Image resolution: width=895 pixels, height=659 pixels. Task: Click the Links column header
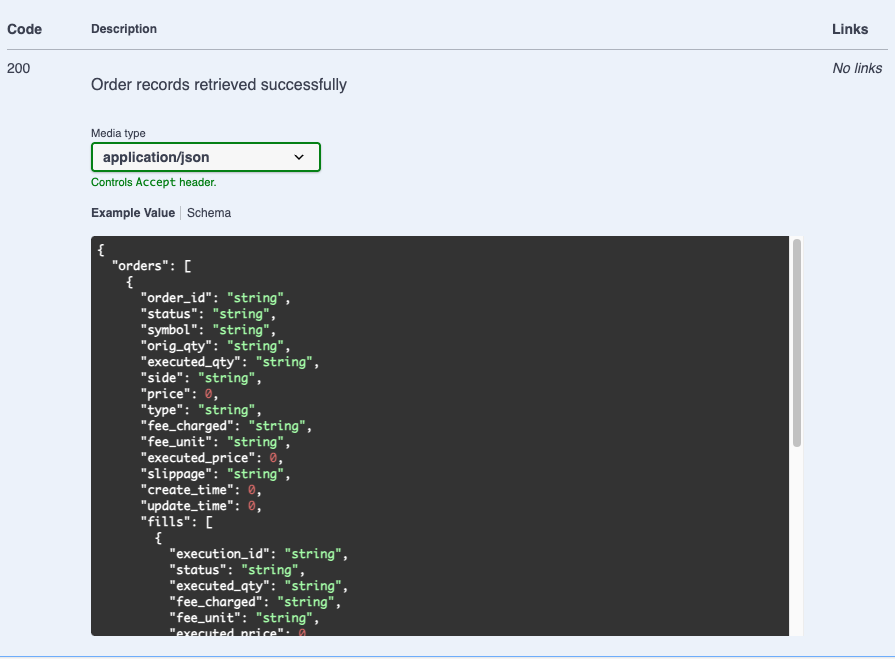[x=850, y=29]
